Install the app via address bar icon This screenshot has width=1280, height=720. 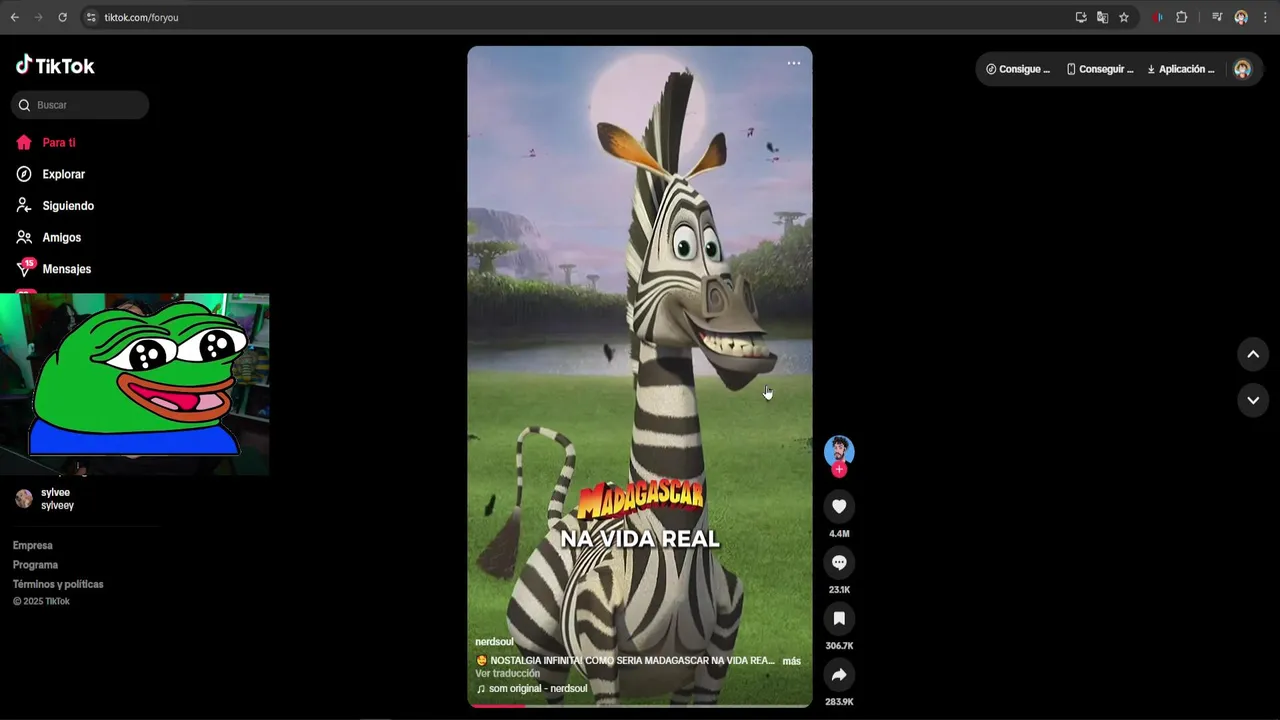1081,17
